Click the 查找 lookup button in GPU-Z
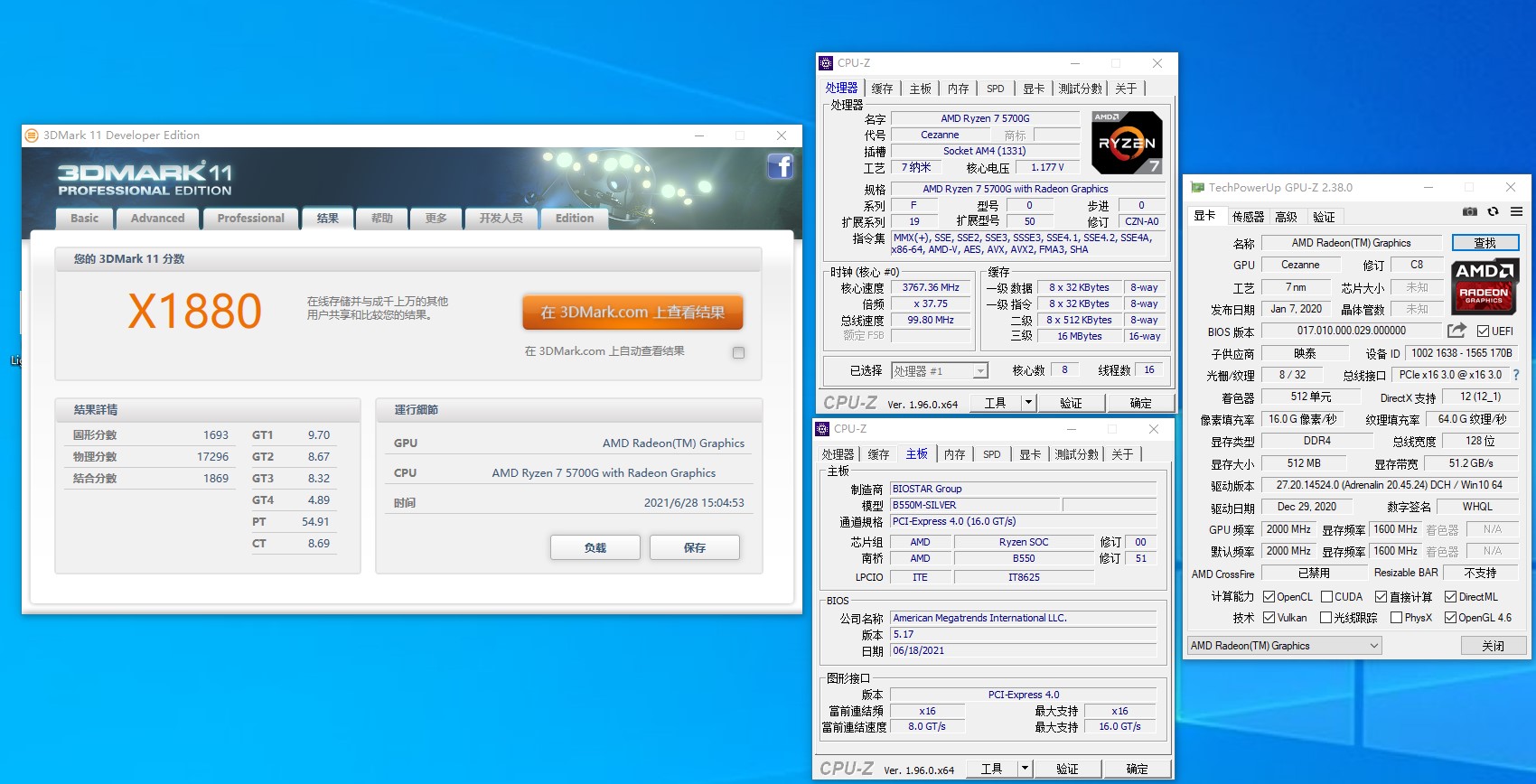This screenshot has height=784, width=1536. 1485,243
